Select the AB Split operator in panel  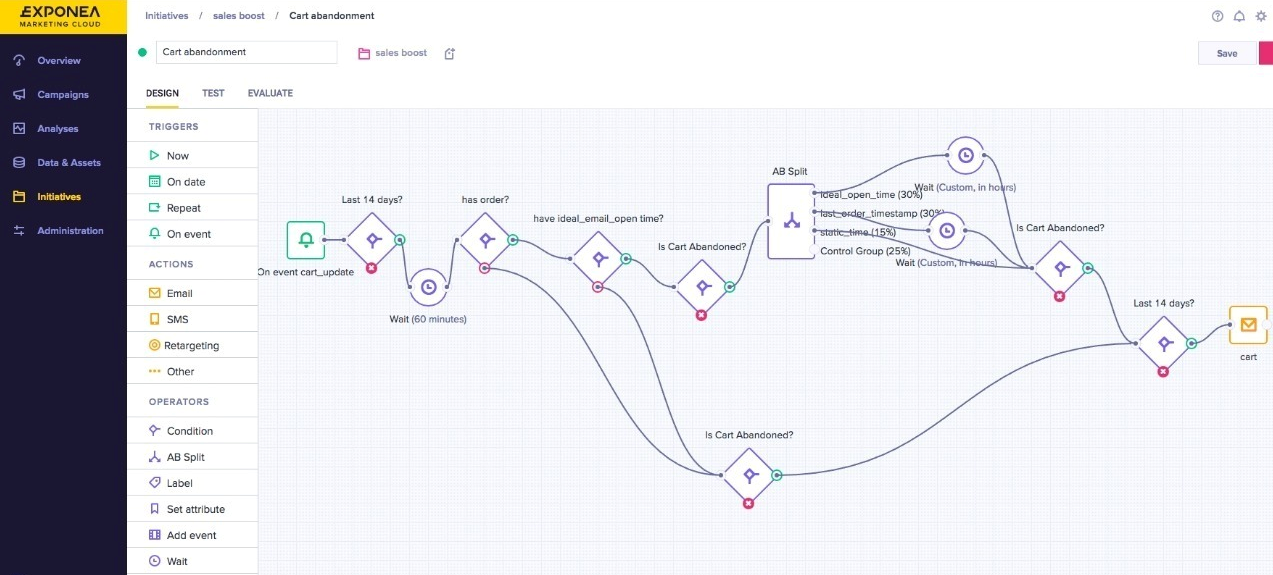(x=192, y=457)
